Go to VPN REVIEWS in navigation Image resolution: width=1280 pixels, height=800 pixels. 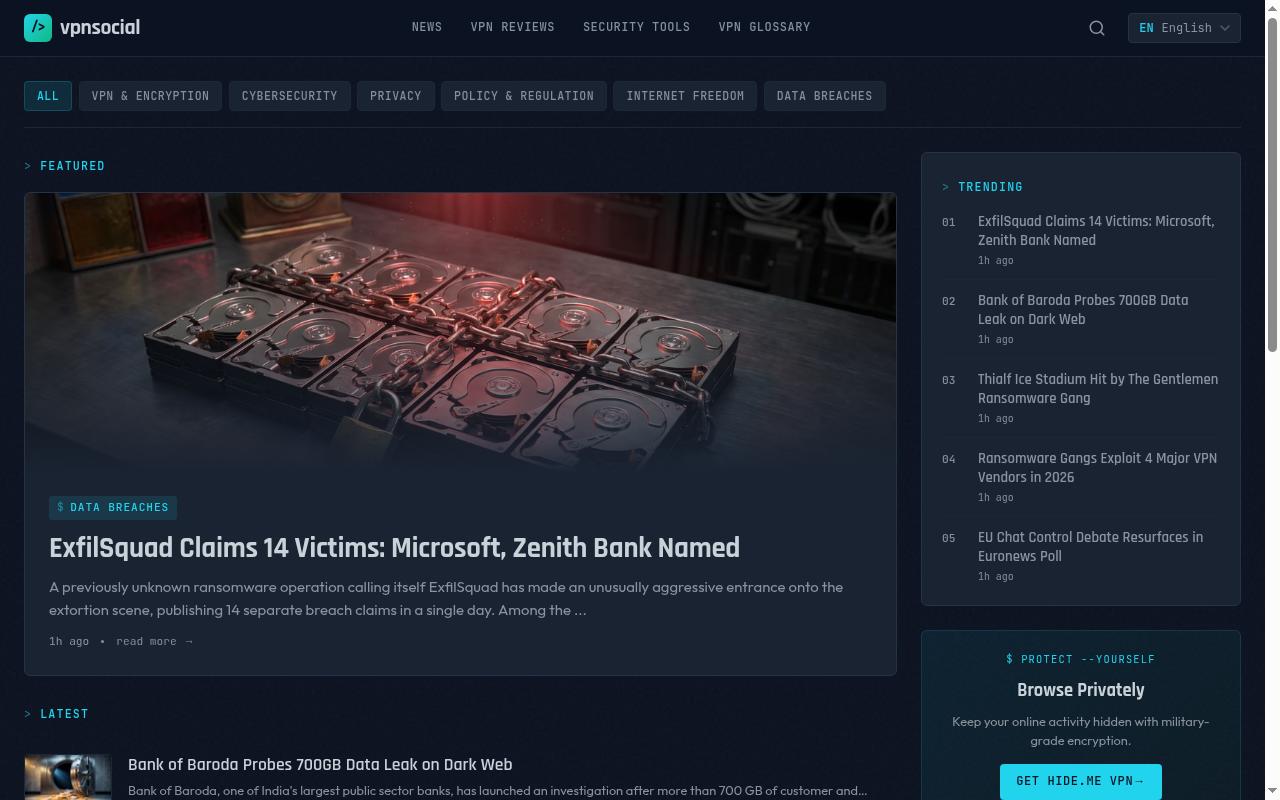[x=512, y=27]
